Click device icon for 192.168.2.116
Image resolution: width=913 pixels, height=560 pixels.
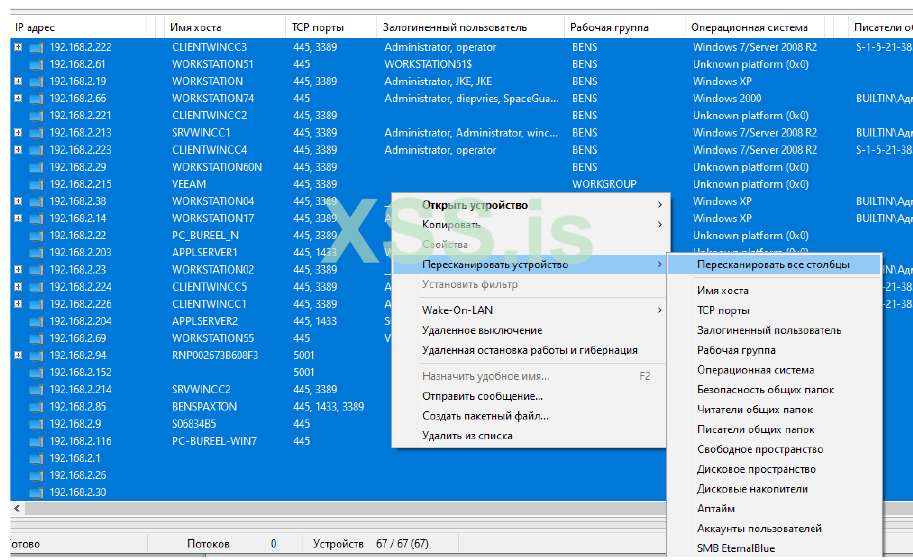36,441
